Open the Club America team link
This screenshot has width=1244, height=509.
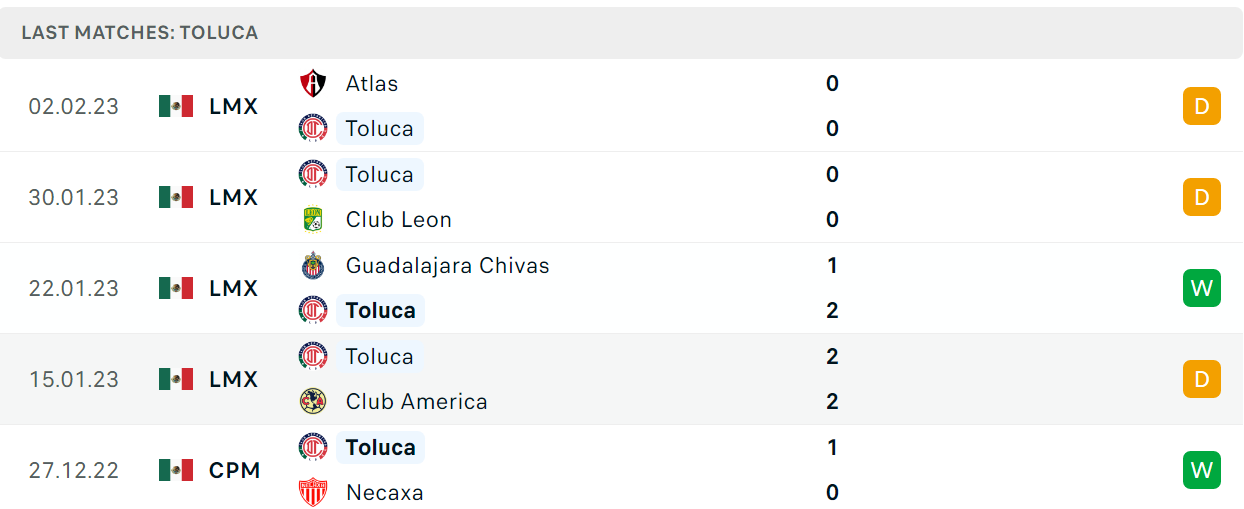[416, 401]
